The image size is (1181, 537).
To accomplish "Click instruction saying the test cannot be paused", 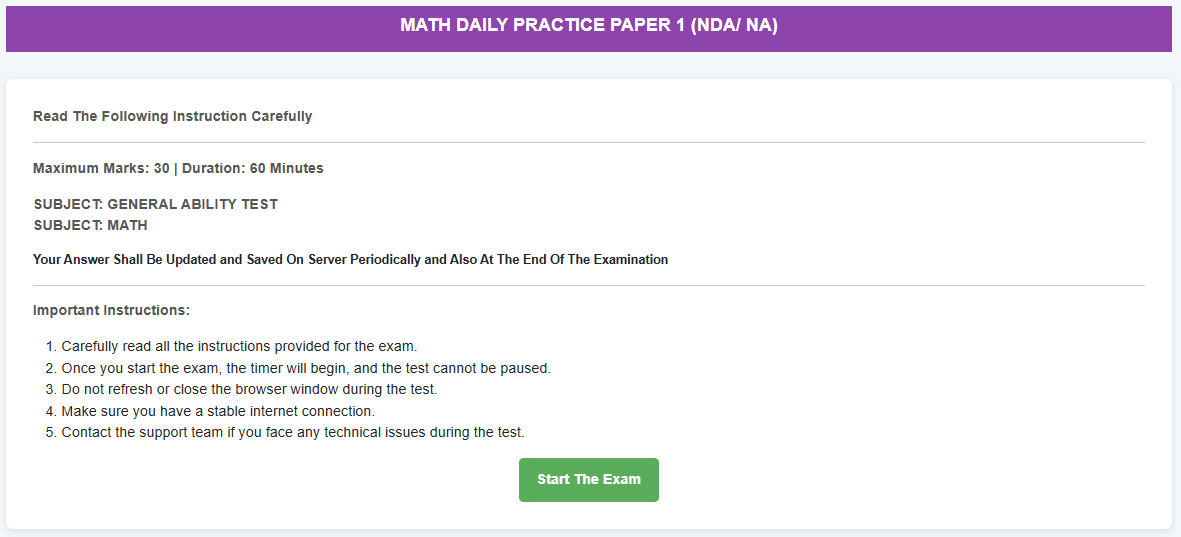I will [x=306, y=368].
